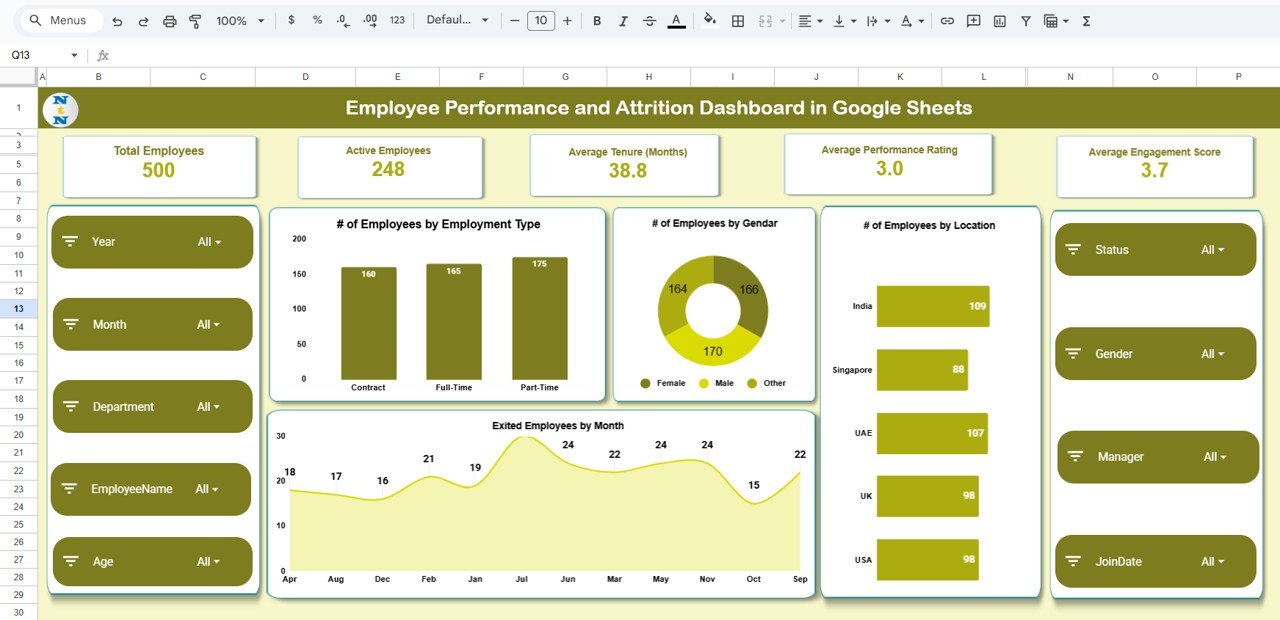Select the insert link icon
Image resolution: width=1280 pixels, height=620 pixels.
tap(947, 19)
